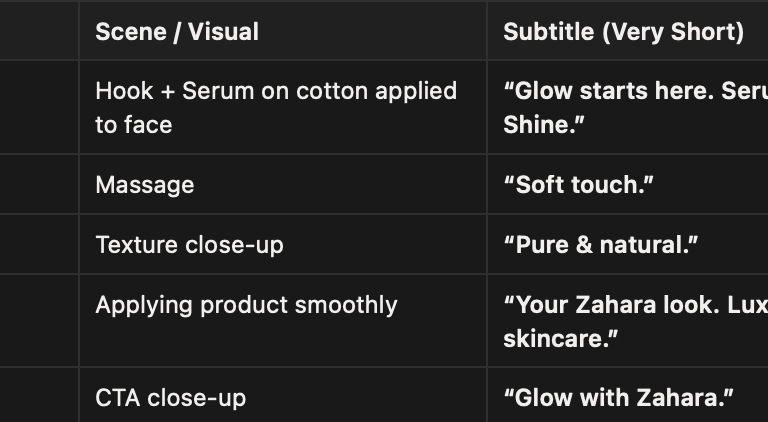
Task: Click the CTA close-up cell
Action: (170, 398)
